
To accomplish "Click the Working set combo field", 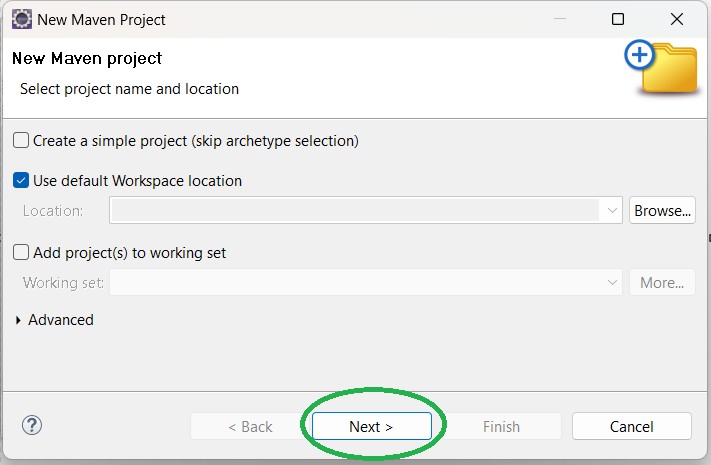I will click(355, 283).
